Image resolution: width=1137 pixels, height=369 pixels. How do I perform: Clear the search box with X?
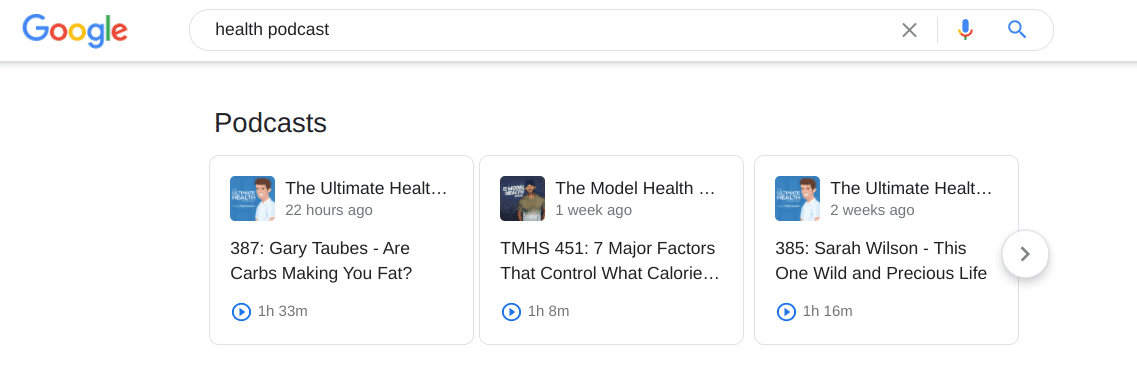coord(909,30)
